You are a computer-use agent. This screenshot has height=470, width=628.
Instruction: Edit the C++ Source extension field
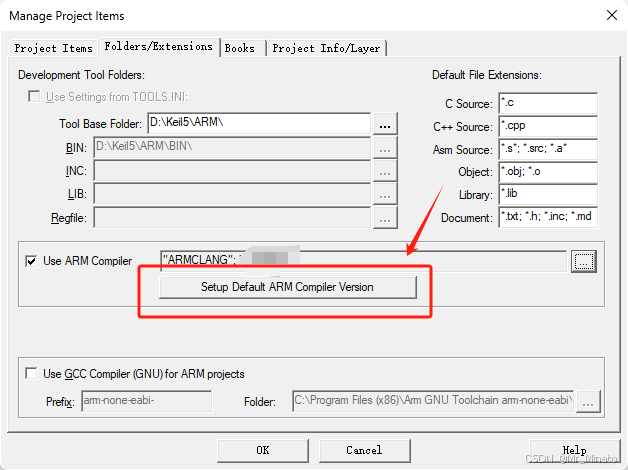click(x=548, y=126)
